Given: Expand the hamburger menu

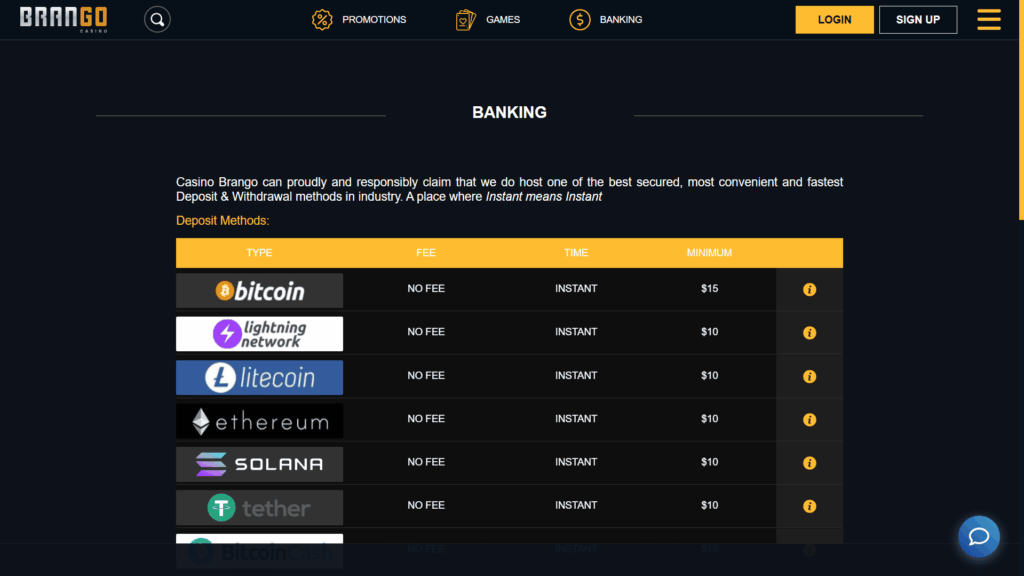Looking at the screenshot, I should coord(988,19).
